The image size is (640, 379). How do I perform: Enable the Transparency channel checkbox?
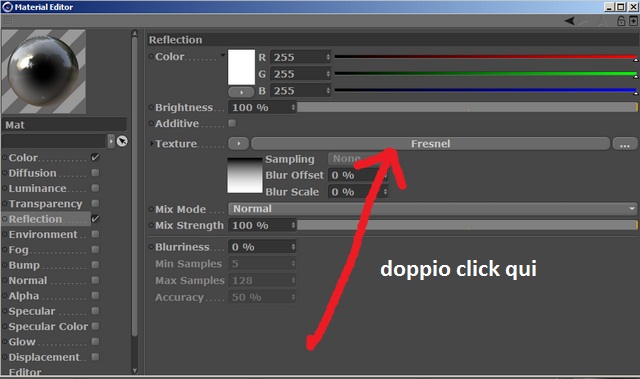(x=95, y=204)
